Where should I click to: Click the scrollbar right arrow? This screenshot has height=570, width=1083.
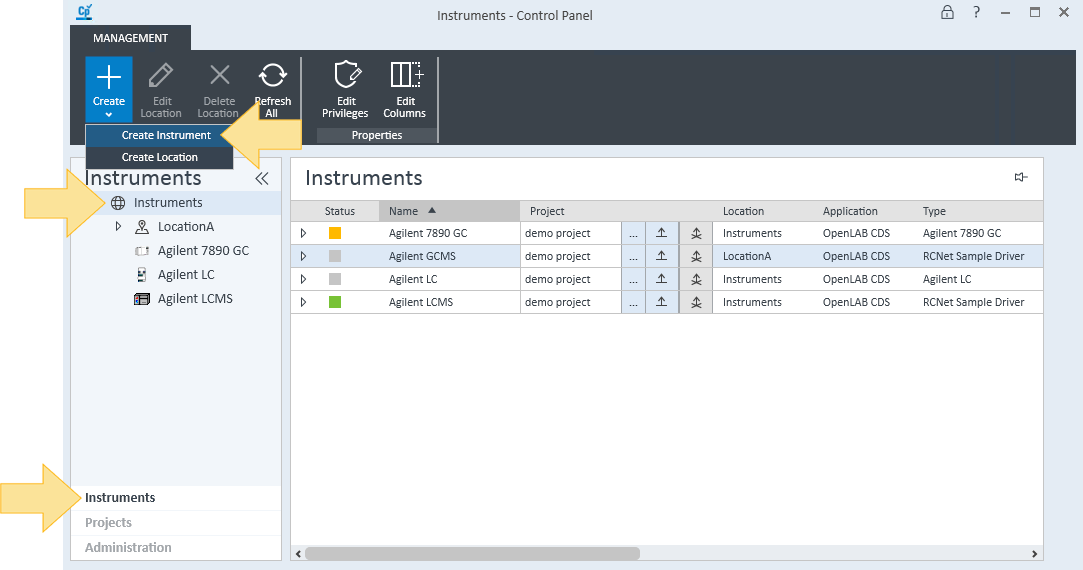tap(1034, 553)
